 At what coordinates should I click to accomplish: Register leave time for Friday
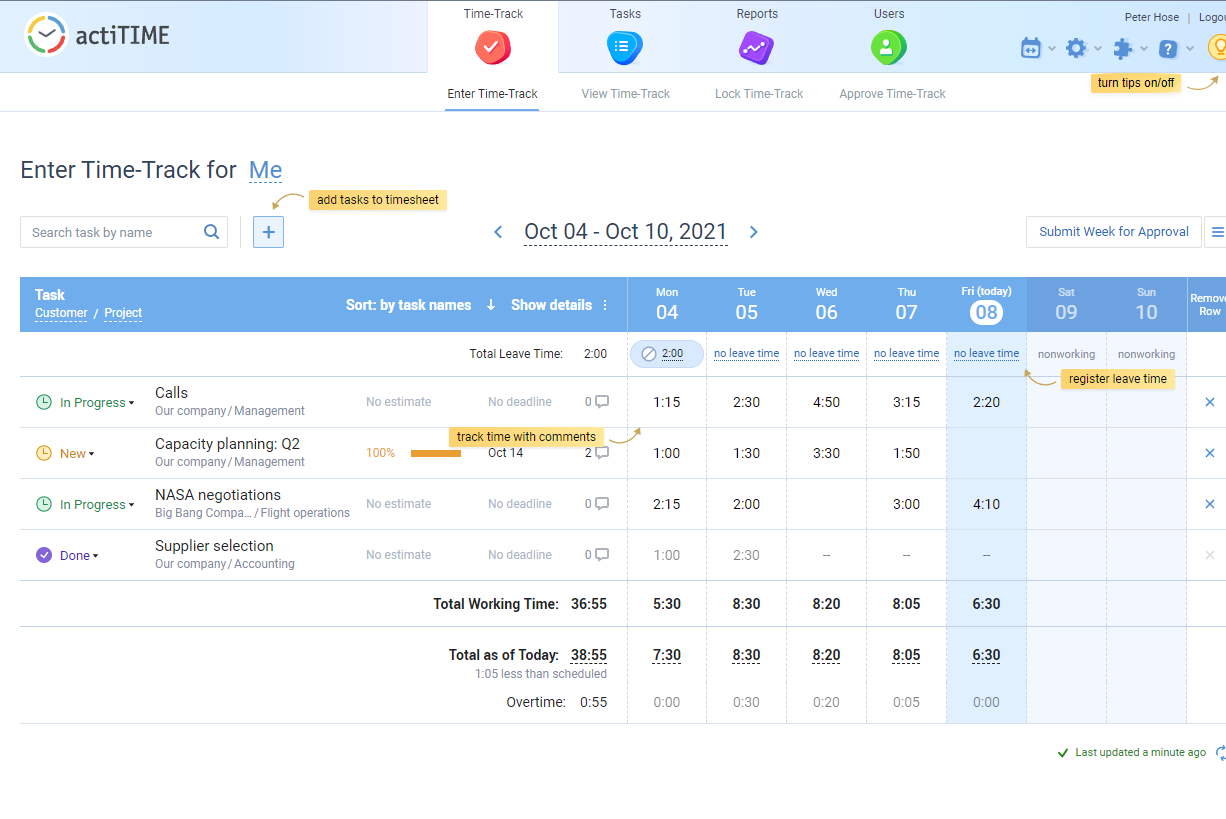click(x=986, y=354)
